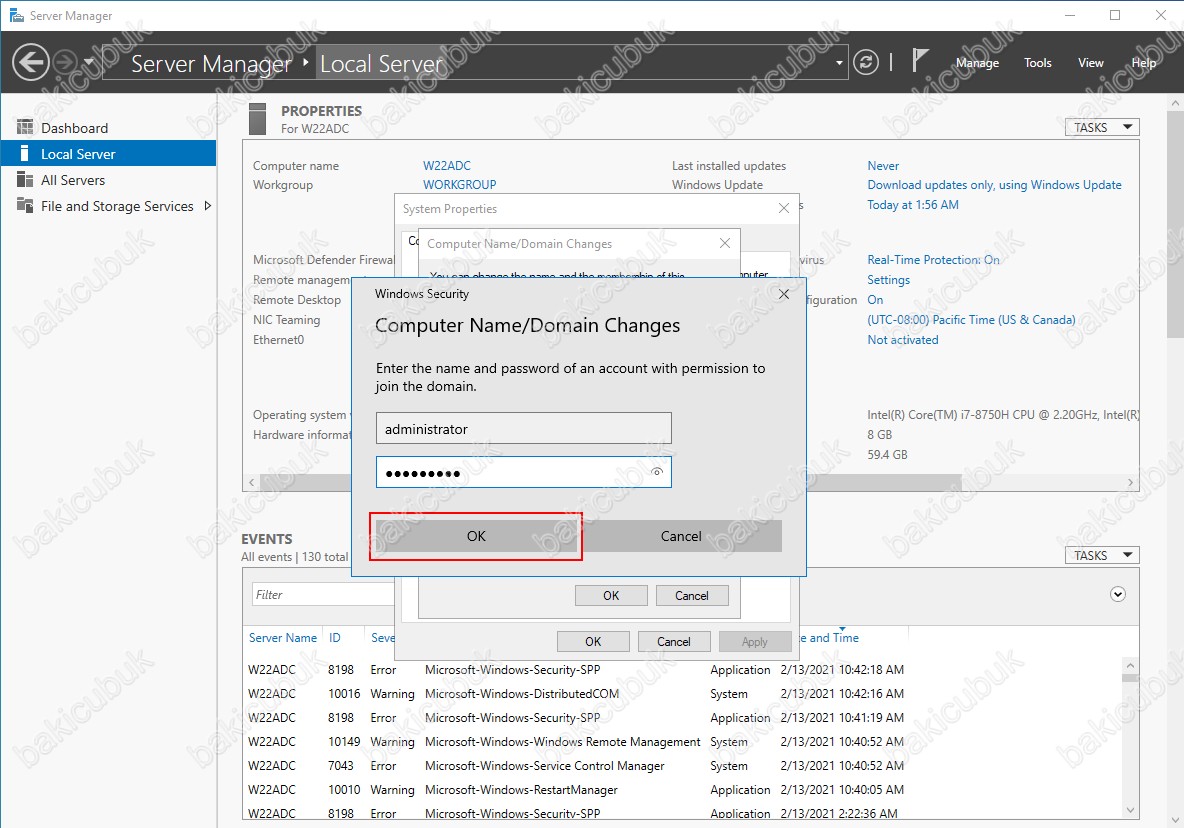1184x828 pixels.
Task: Open the All Servers sidebar icon
Action: point(25,180)
